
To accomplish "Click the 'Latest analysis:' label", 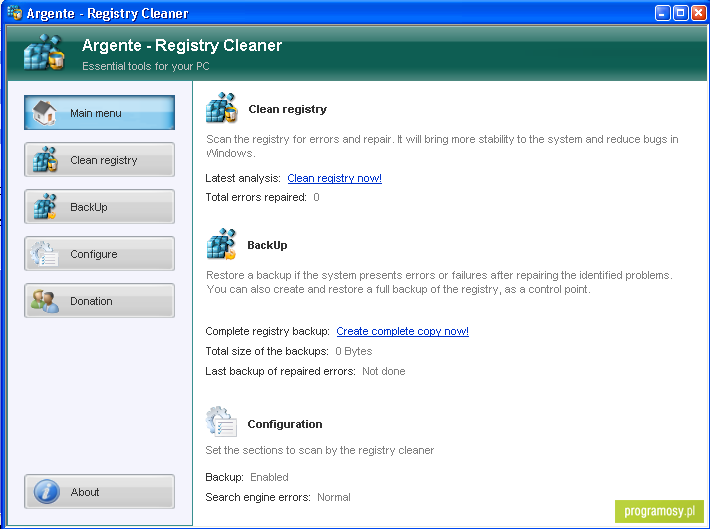I will [243, 178].
